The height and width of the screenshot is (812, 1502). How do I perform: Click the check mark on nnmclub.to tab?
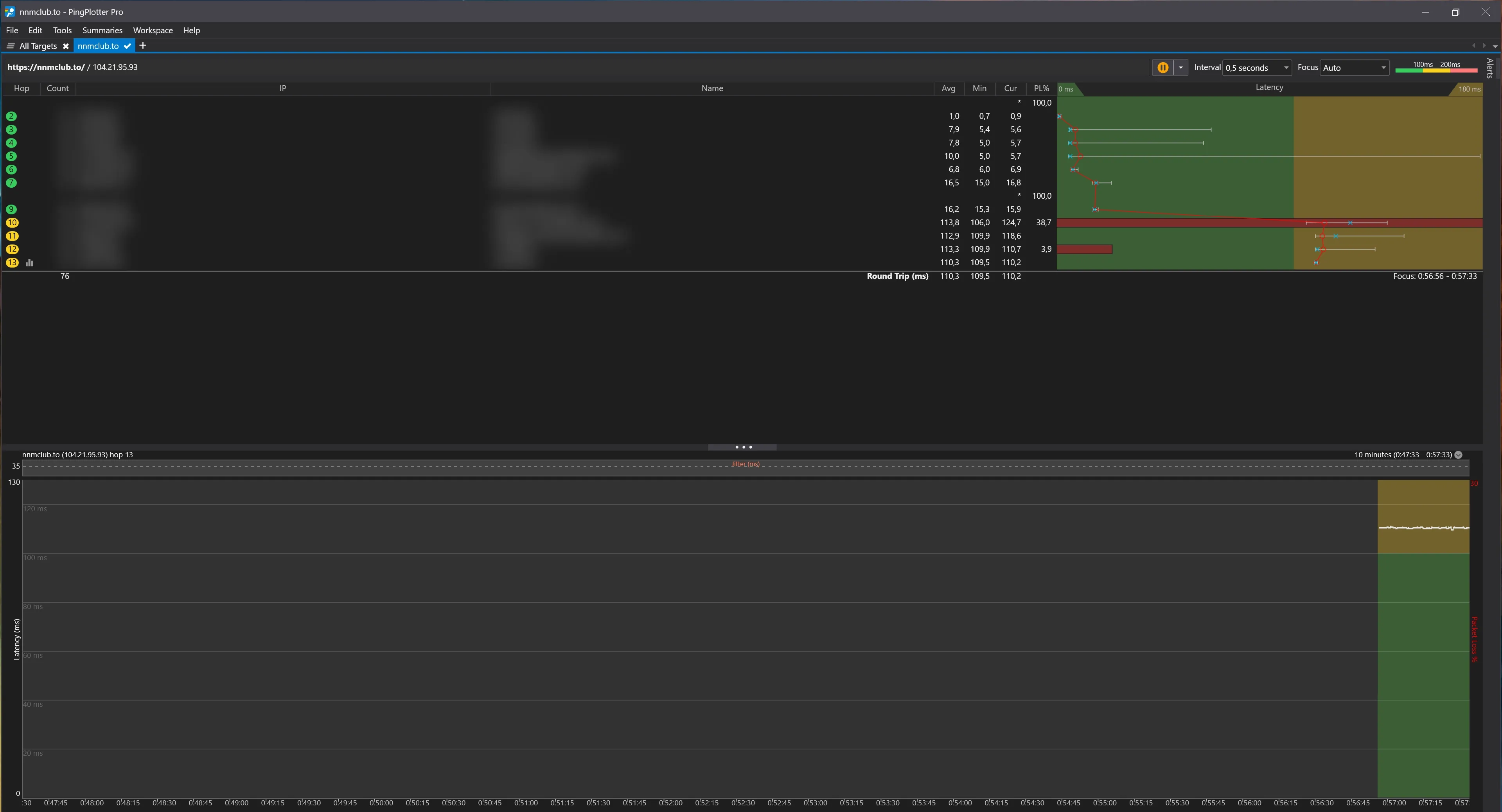click(x=127, y=46)
